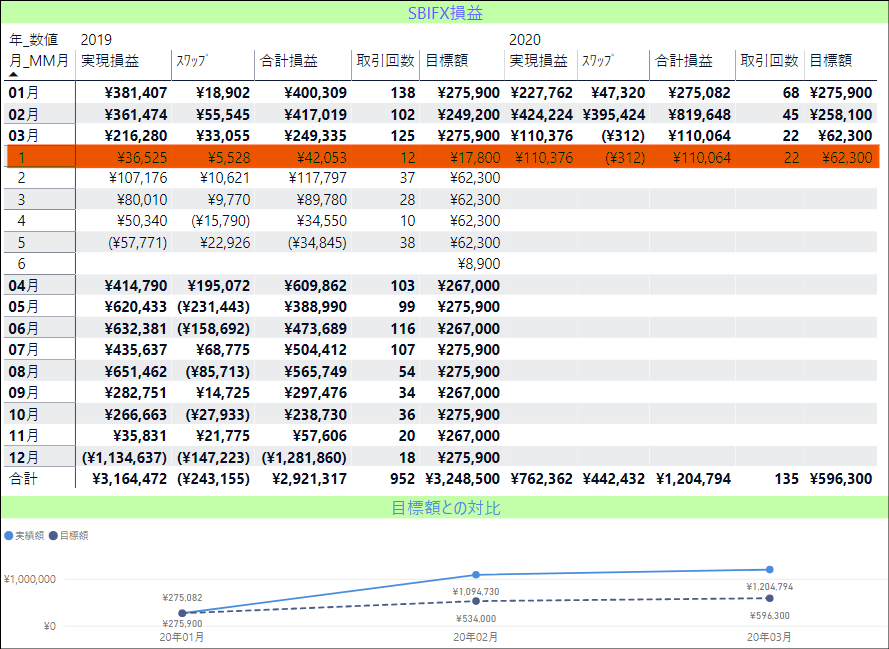Select the 目標額 data point at 20年02月
Screen dimensions: 889x649
pyautogui.click(x=476, y=601)
